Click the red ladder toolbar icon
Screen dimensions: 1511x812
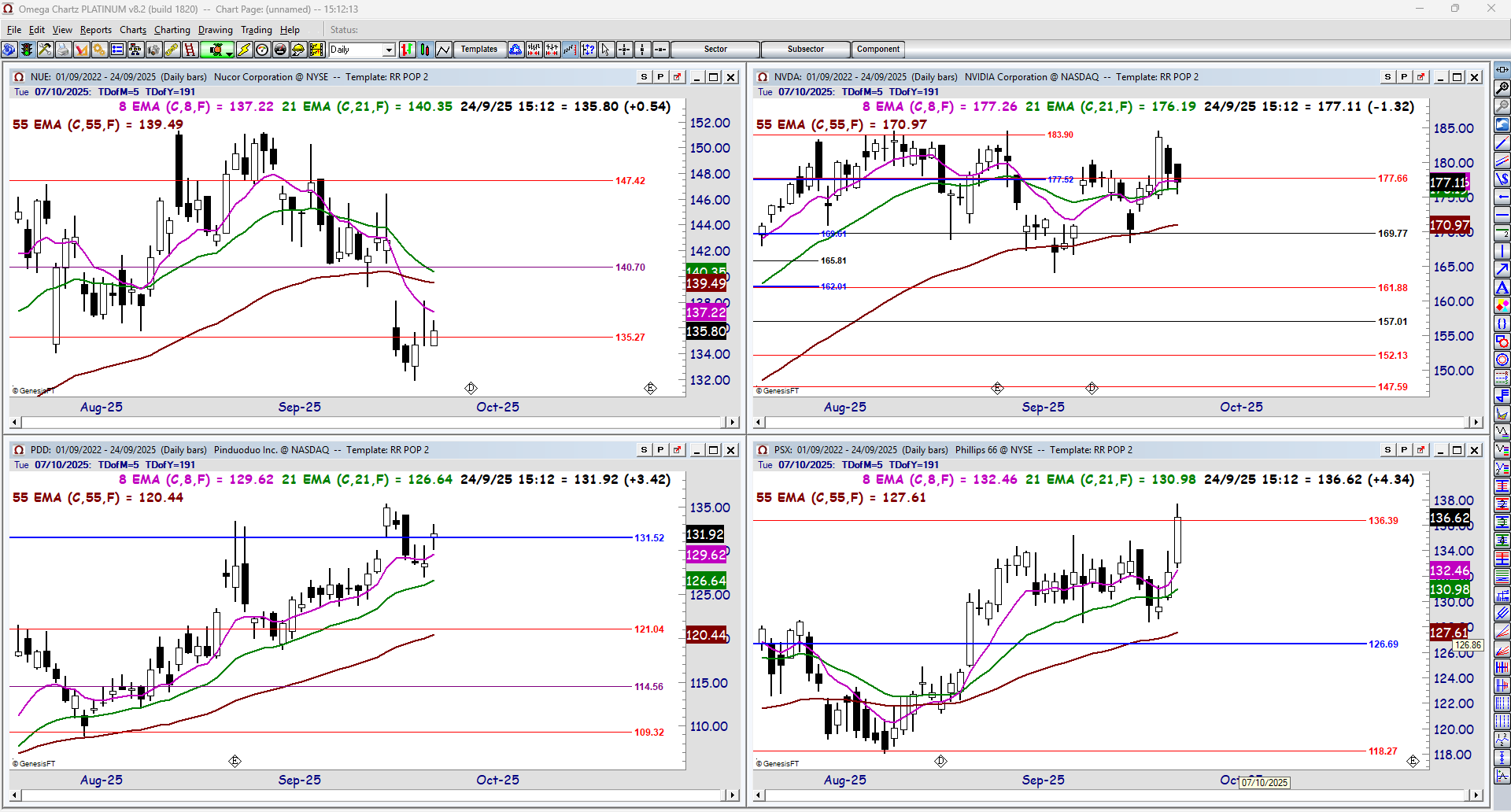[190, 50]
